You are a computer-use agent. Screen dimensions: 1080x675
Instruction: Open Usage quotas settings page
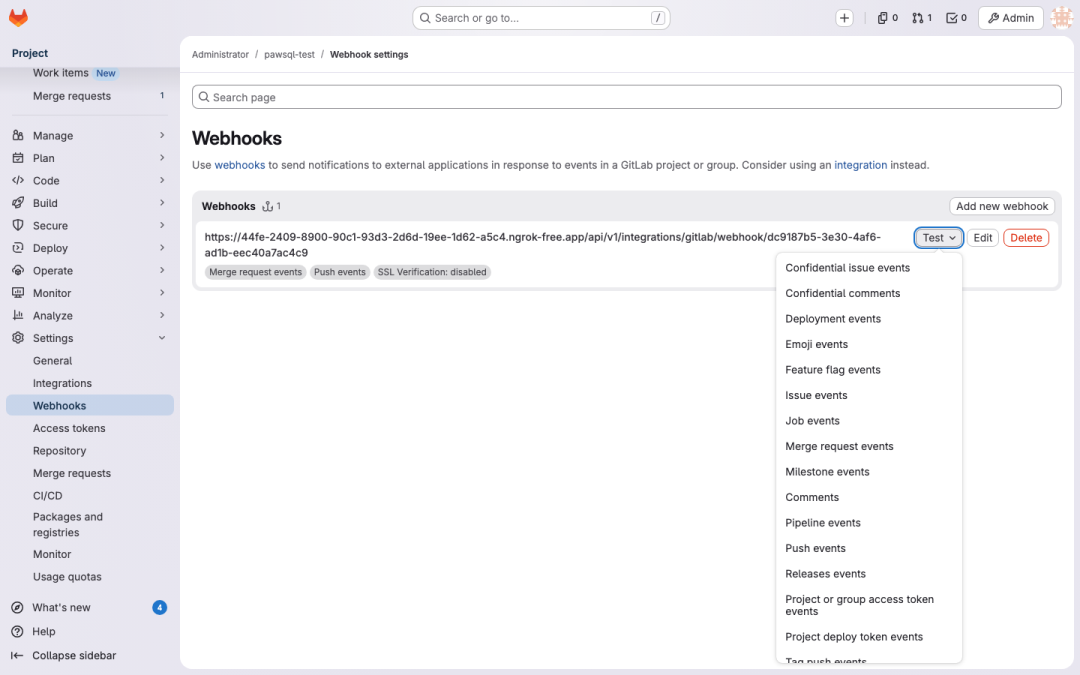[x=67, y=577]
